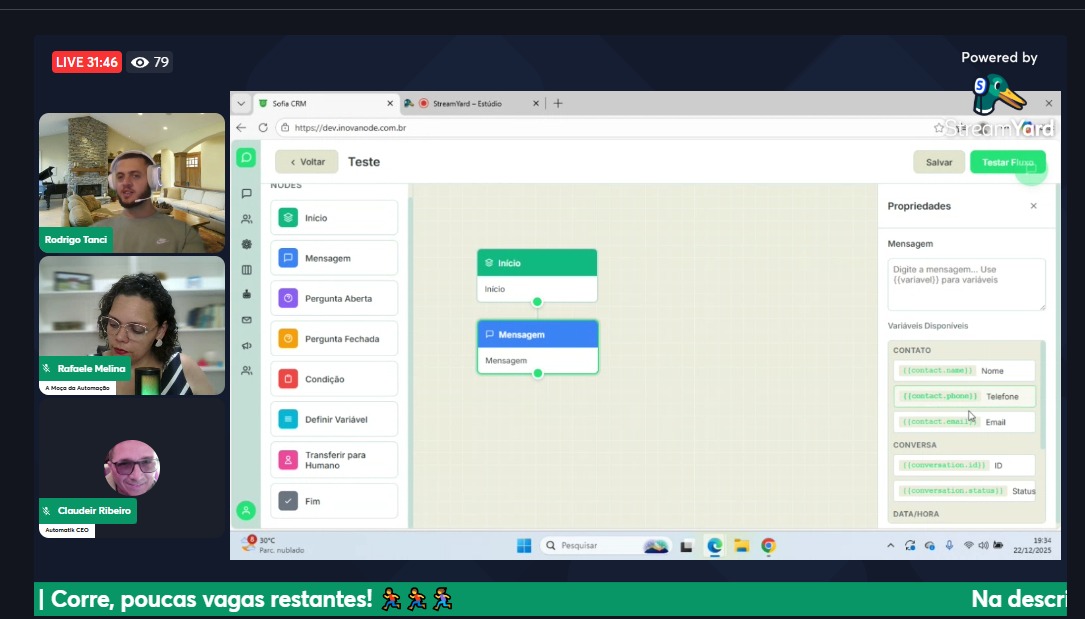This screenshot has height=619, width=1085.
Task: Click the Definir Variável node item
Action: coord(334,419)
